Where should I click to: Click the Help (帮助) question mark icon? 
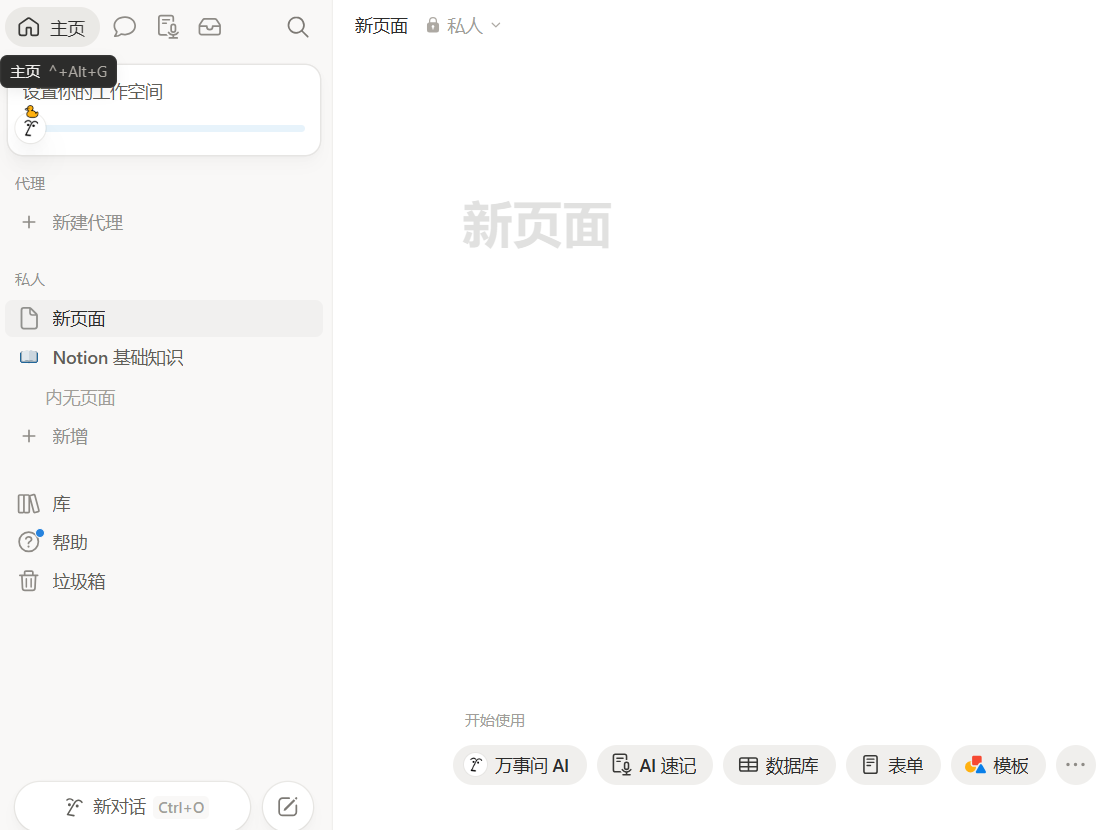(x=29, y=542)
